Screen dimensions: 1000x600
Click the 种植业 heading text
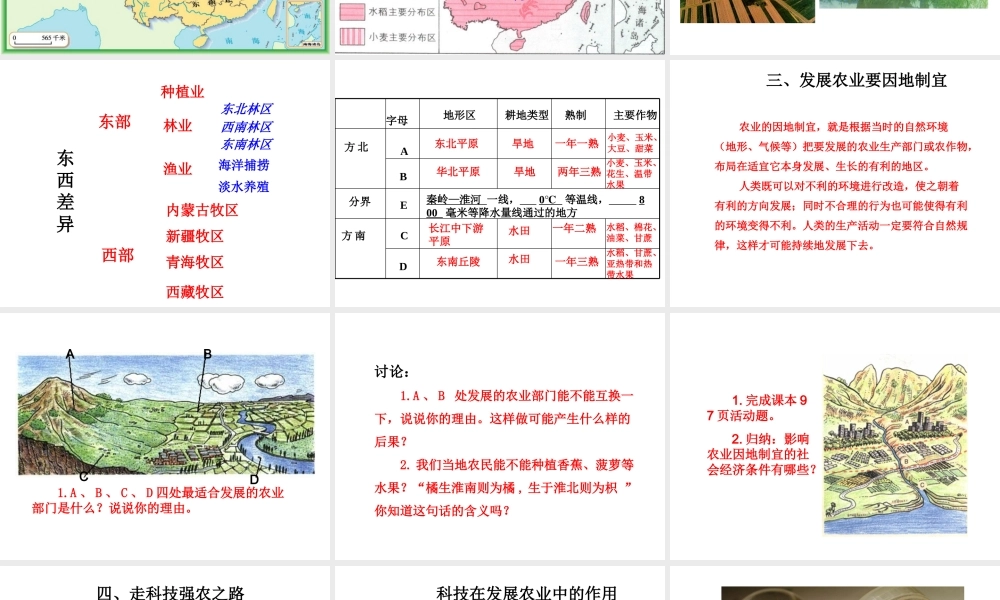click(x=182, y=92)
